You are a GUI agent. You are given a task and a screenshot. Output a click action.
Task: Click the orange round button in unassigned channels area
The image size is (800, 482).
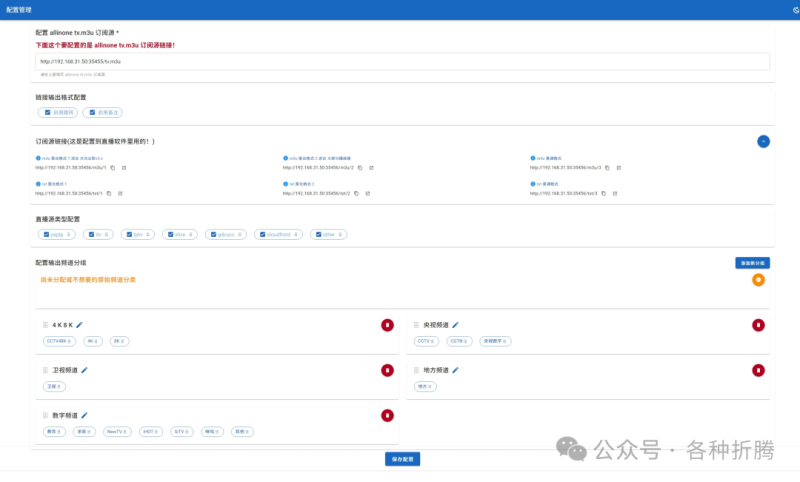coord(759,280)
